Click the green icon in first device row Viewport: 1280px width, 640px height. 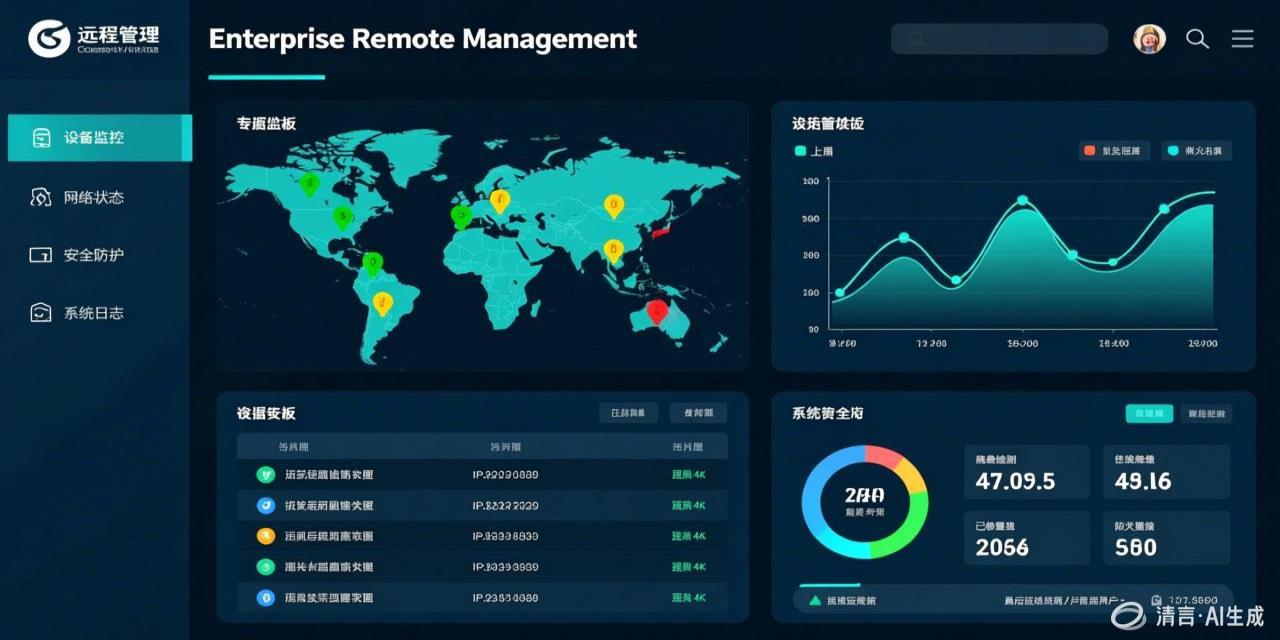265,475
